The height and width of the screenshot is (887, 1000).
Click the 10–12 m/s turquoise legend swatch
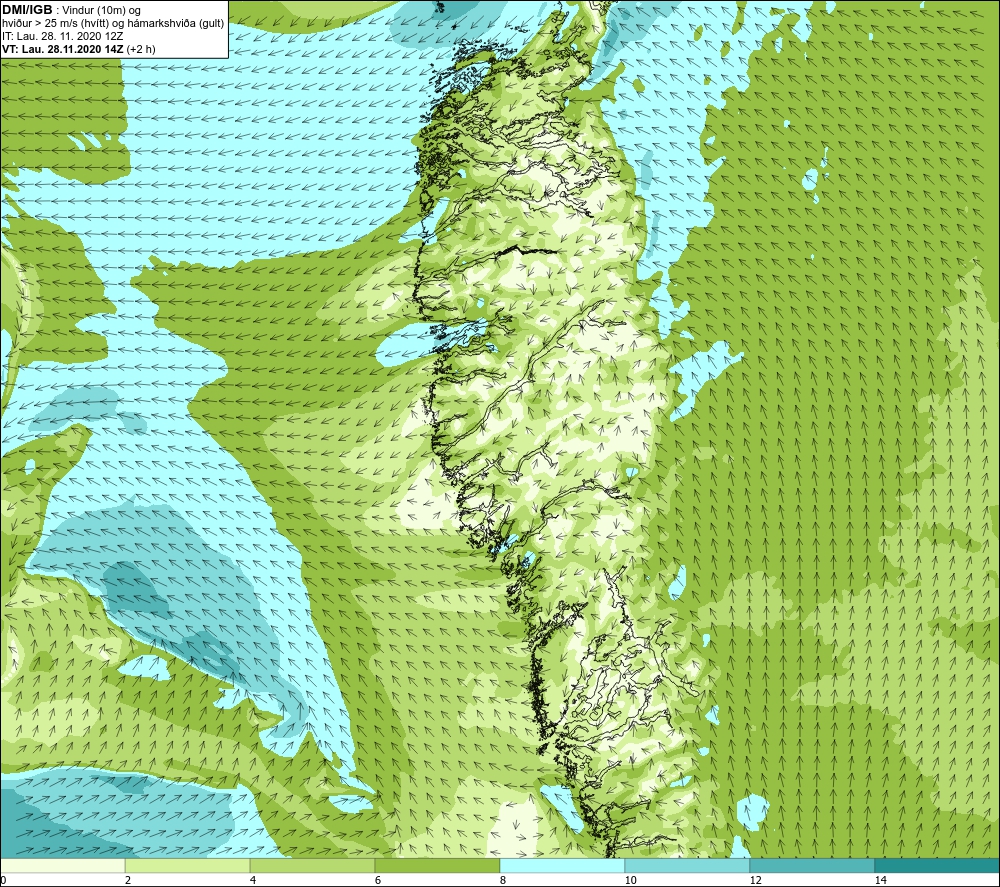coord(687,865)
